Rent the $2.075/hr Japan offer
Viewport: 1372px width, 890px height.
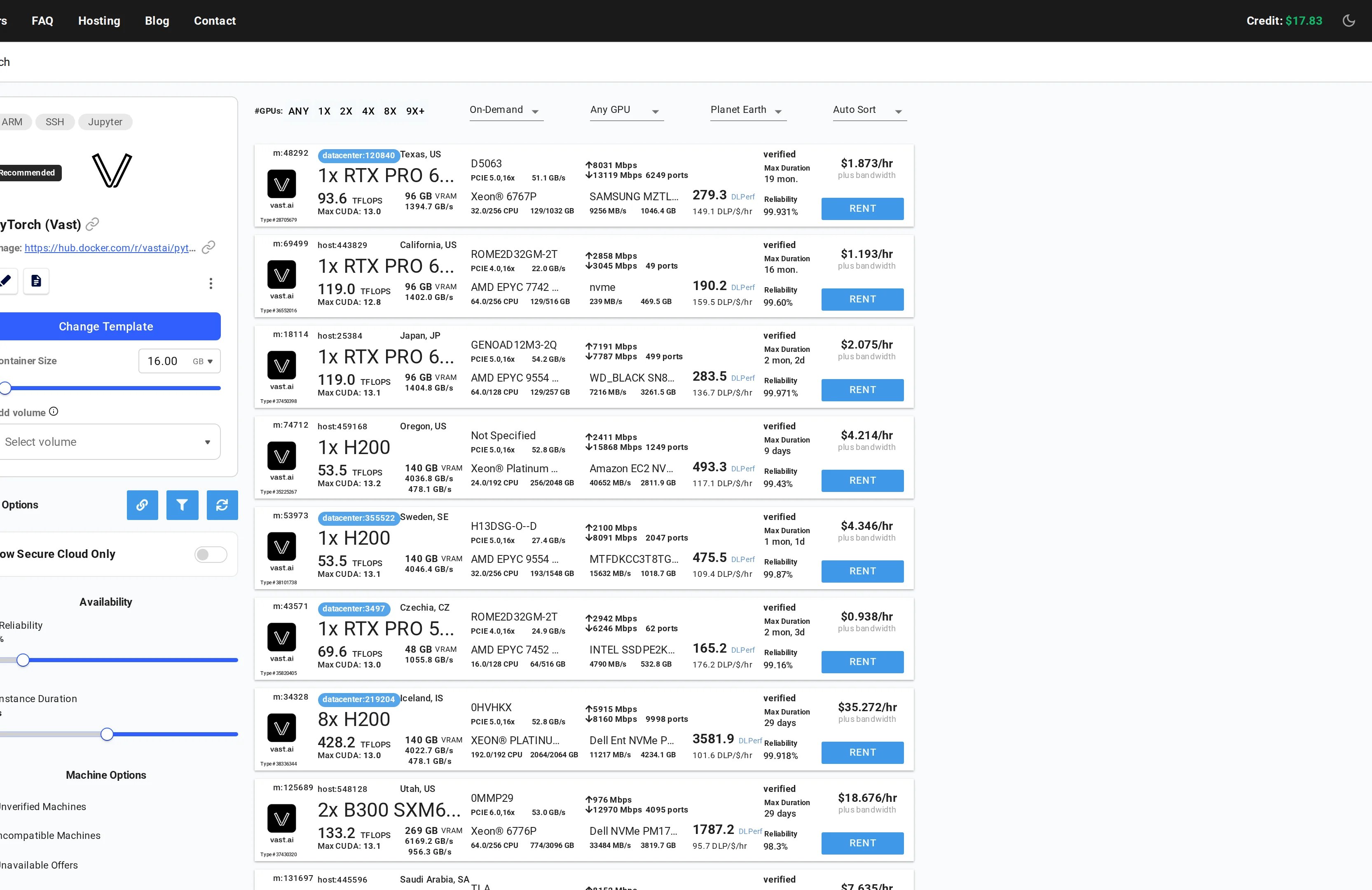click(x=862, y=390)
